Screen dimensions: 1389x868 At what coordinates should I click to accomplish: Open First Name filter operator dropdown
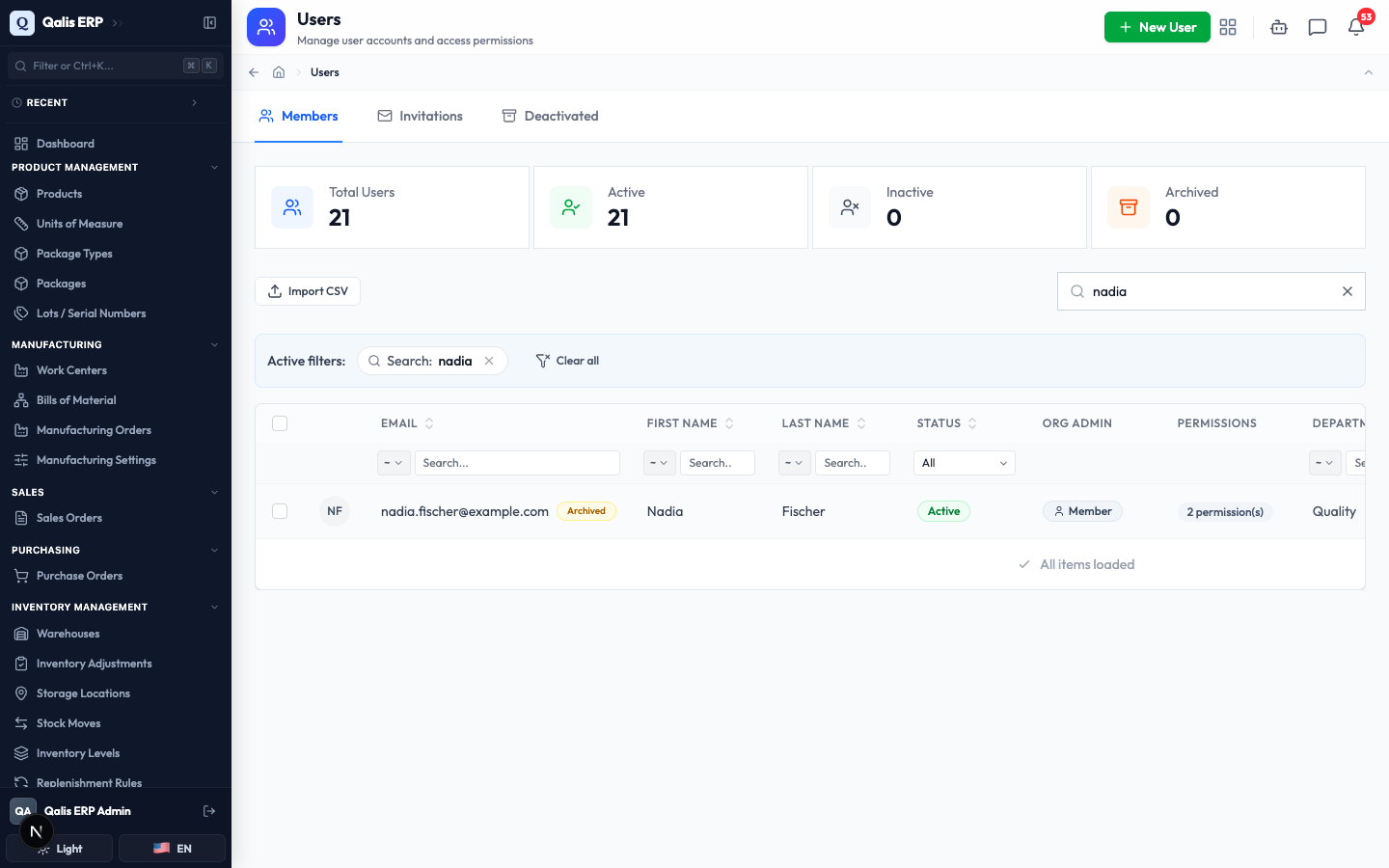tap(660, 463)
